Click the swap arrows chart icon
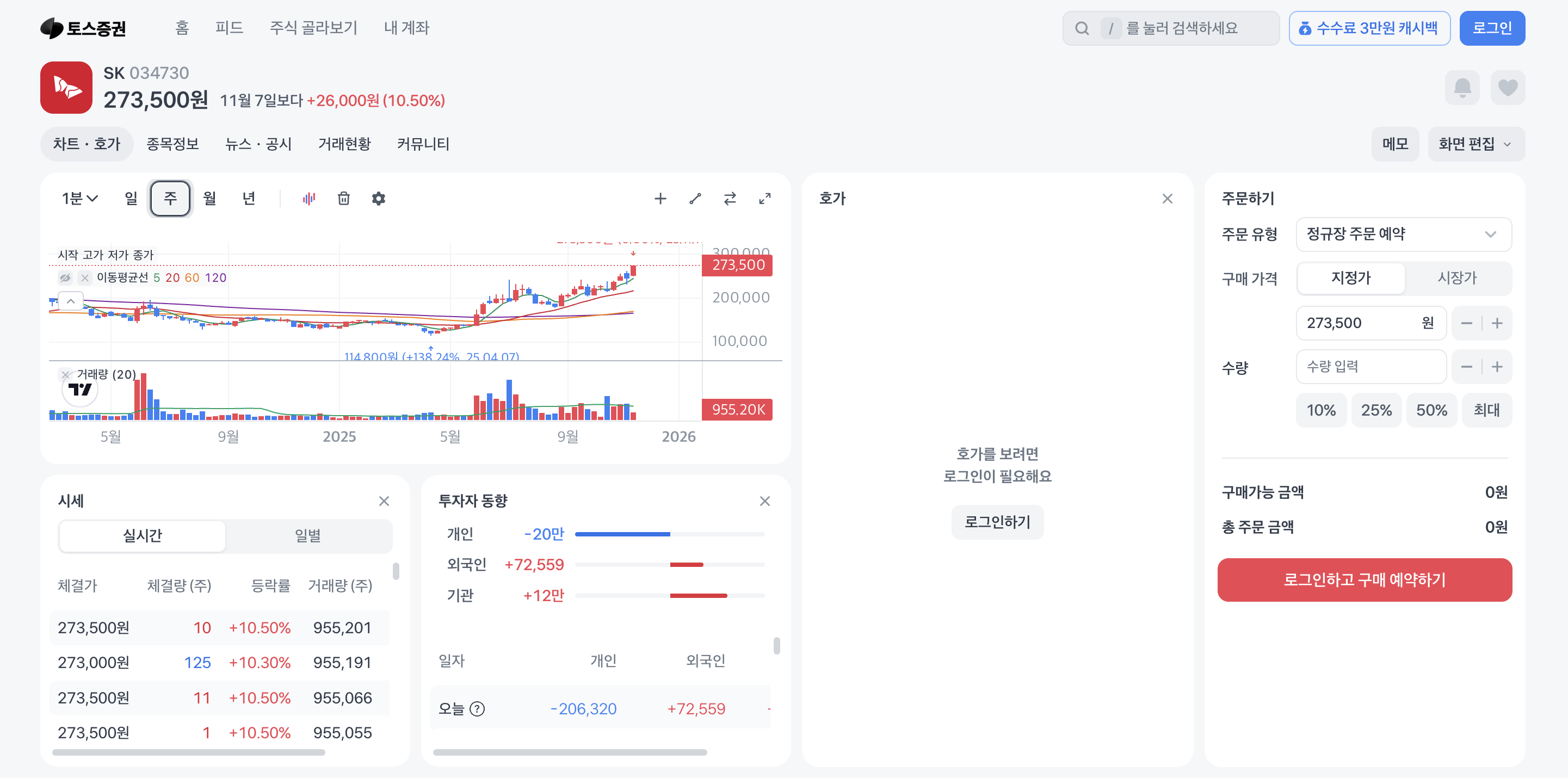 click(729, 199)
